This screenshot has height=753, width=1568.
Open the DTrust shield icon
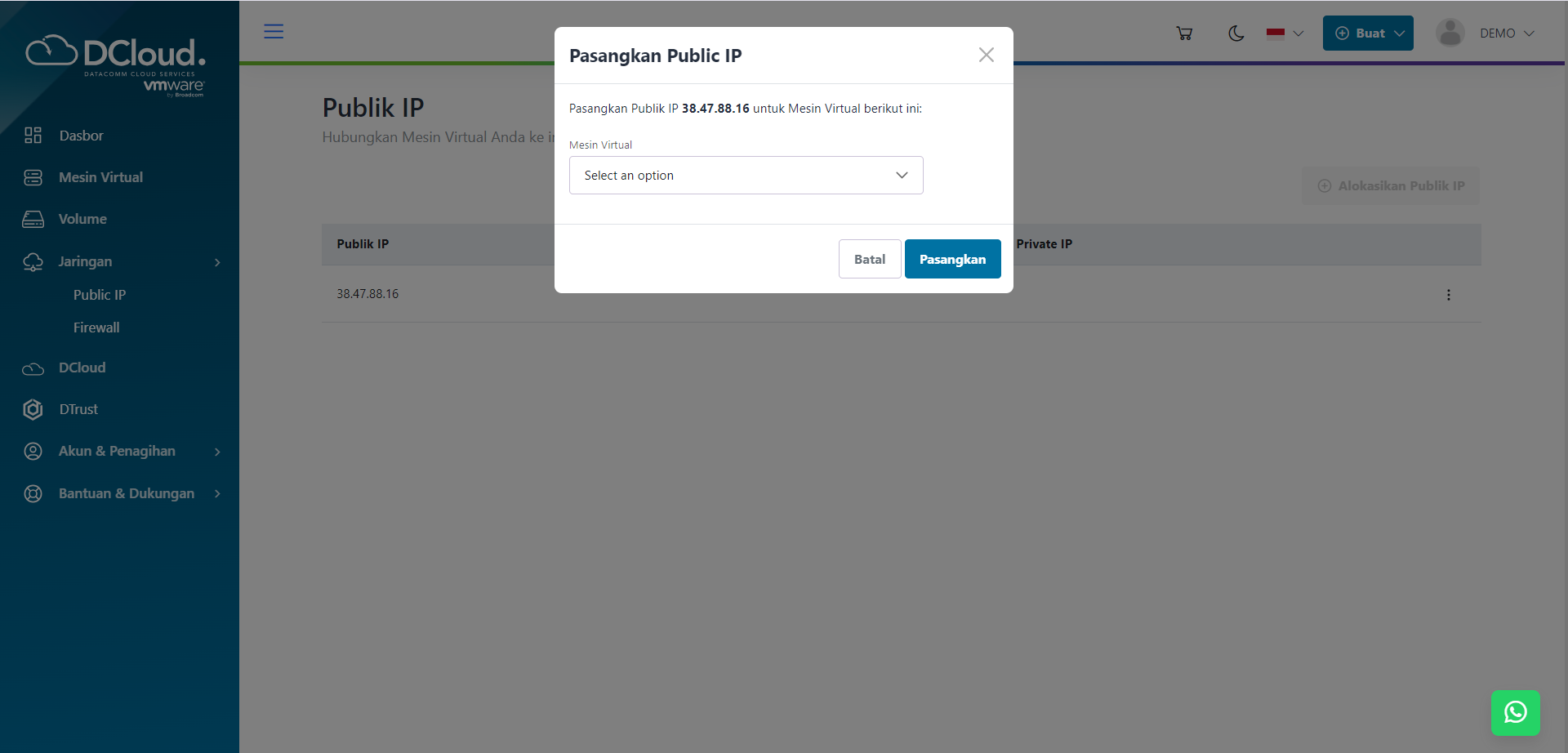click(33, 409)
